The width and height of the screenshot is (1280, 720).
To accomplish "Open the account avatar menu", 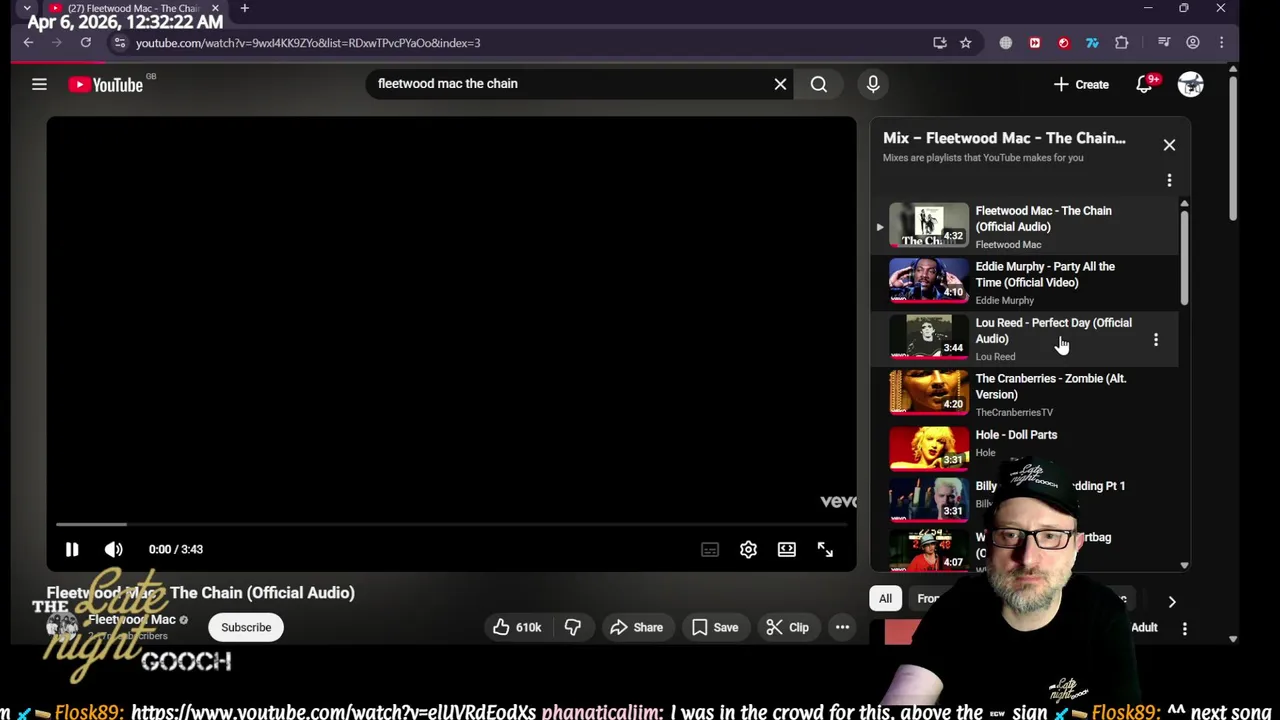I will click(x=1190, y=85).
